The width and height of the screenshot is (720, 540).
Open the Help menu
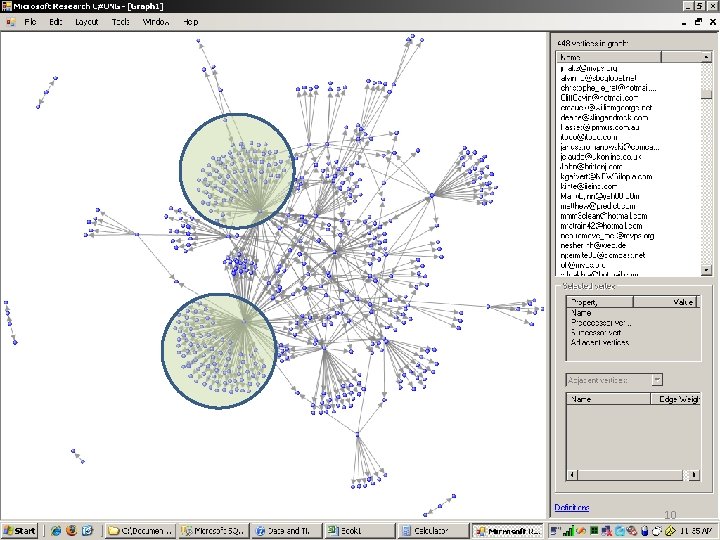191,22
